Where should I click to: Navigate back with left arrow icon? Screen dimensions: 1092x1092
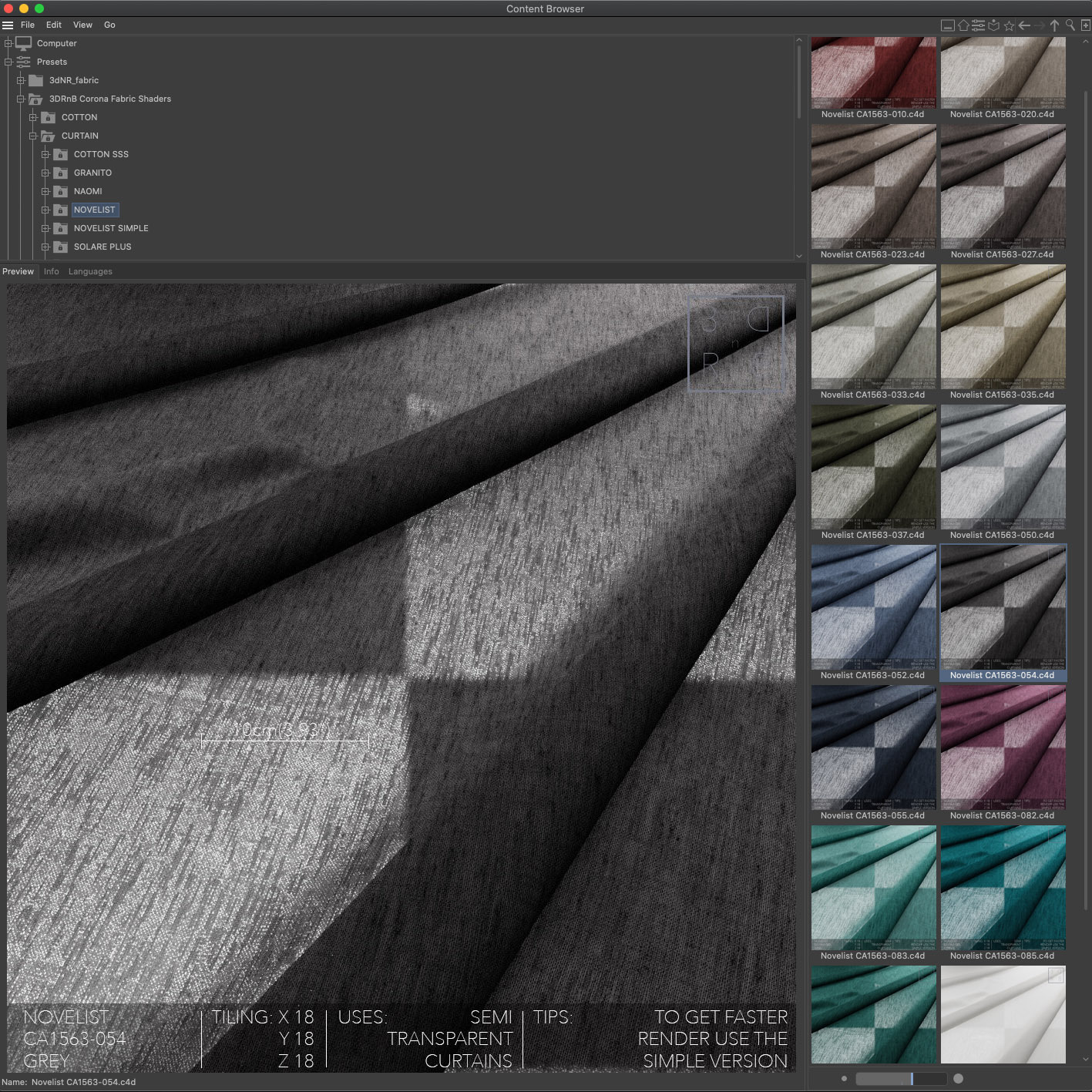point(1024,25)
